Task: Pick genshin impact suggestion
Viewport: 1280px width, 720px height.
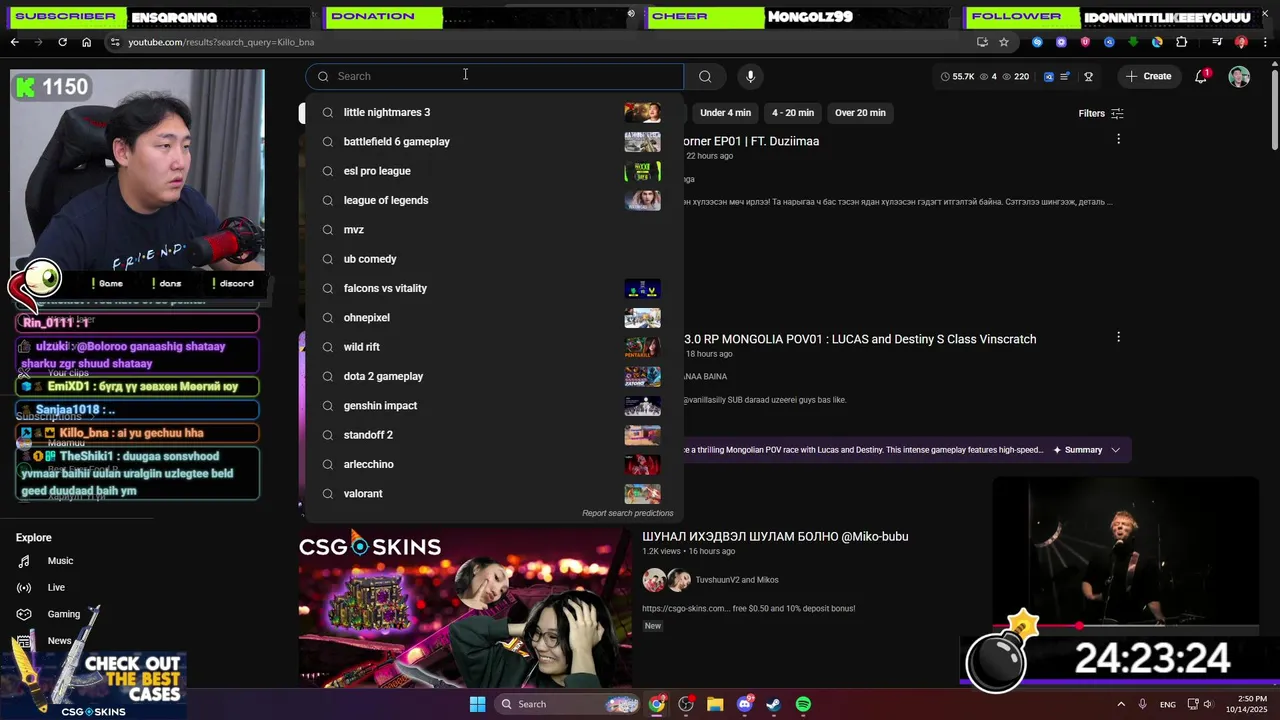Action: click(x=495, y=406)
